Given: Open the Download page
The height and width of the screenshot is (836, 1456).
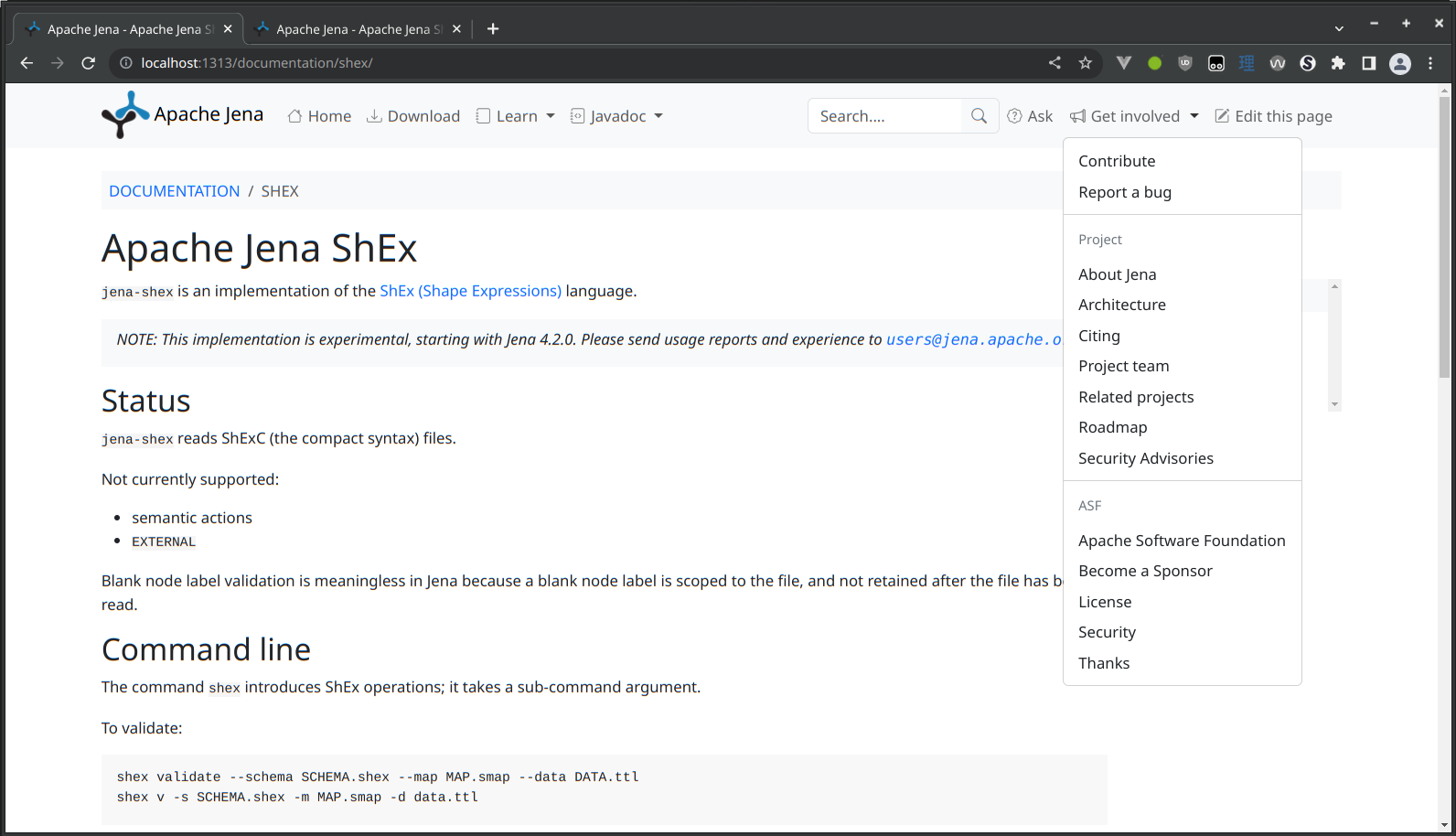Looking at the screenshot, I should pos(413,116).
